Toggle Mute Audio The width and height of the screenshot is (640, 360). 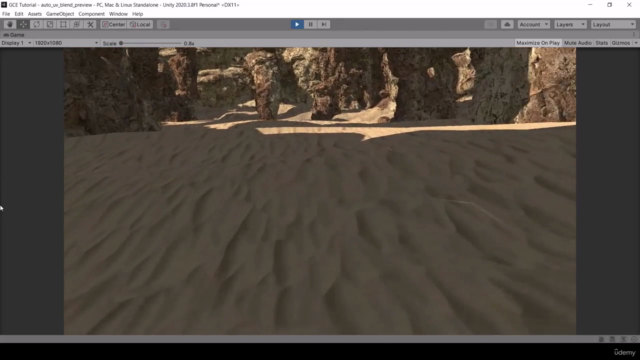[578, 43]
